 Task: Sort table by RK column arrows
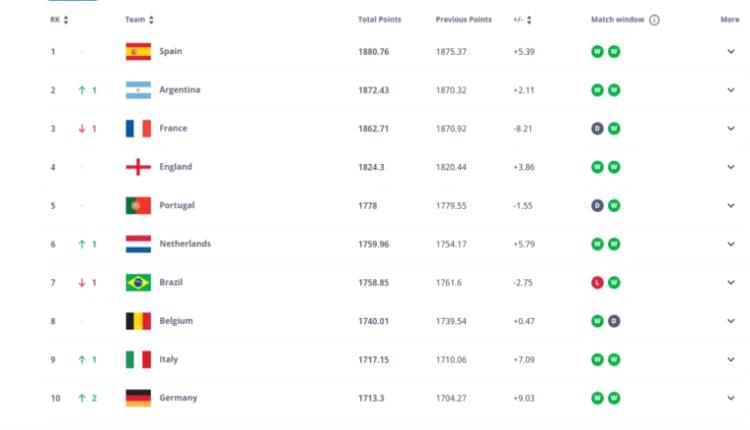pos(66,20)
